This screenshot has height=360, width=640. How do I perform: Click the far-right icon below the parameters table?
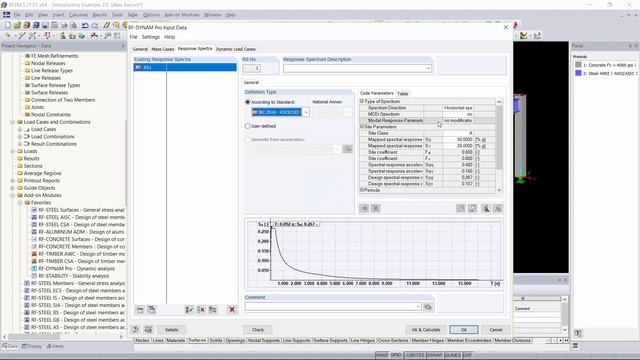tap(498, 208)
